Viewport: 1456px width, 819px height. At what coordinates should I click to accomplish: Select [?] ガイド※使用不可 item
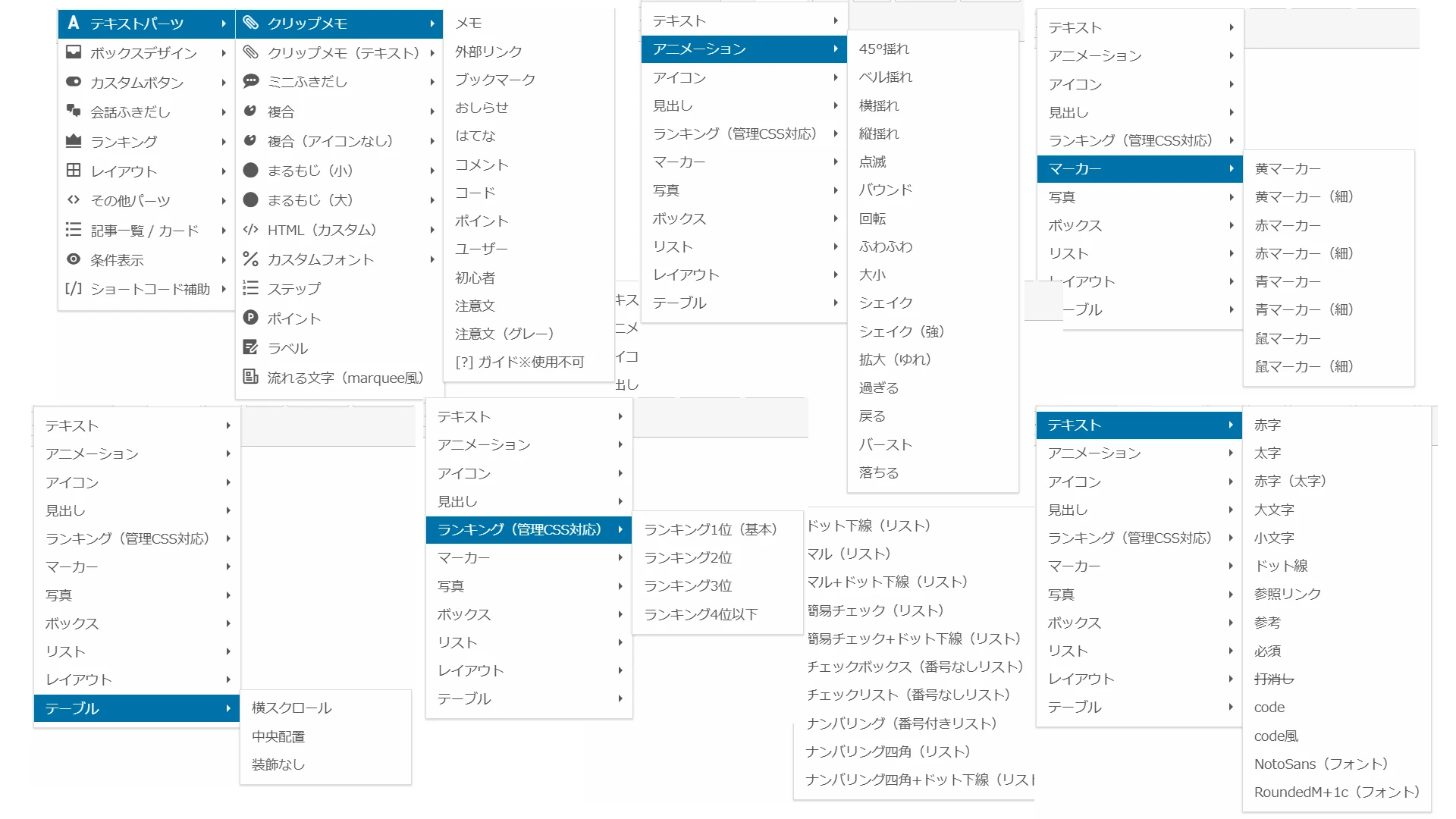(x=520, y=362)
